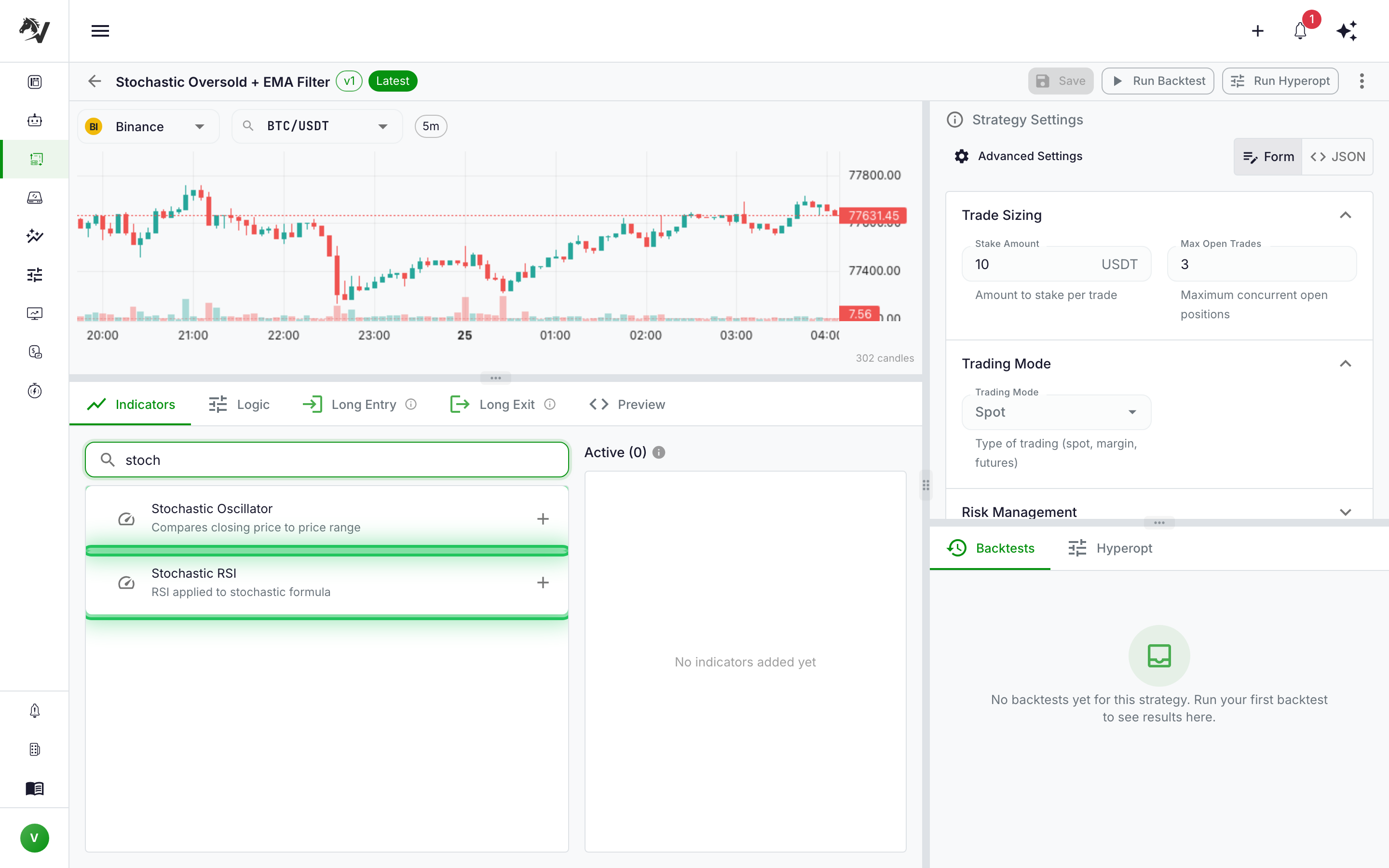Switch settings view to JSON
1389x868 pixels.
[1337, 157]
